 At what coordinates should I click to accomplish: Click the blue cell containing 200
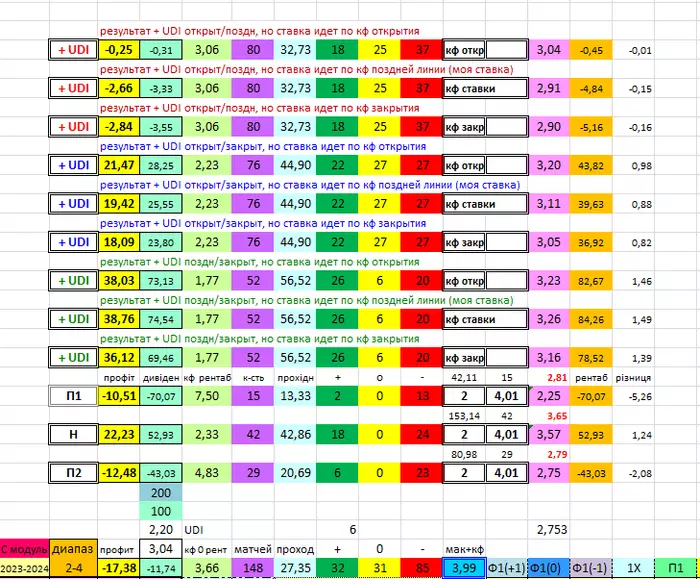161,493
